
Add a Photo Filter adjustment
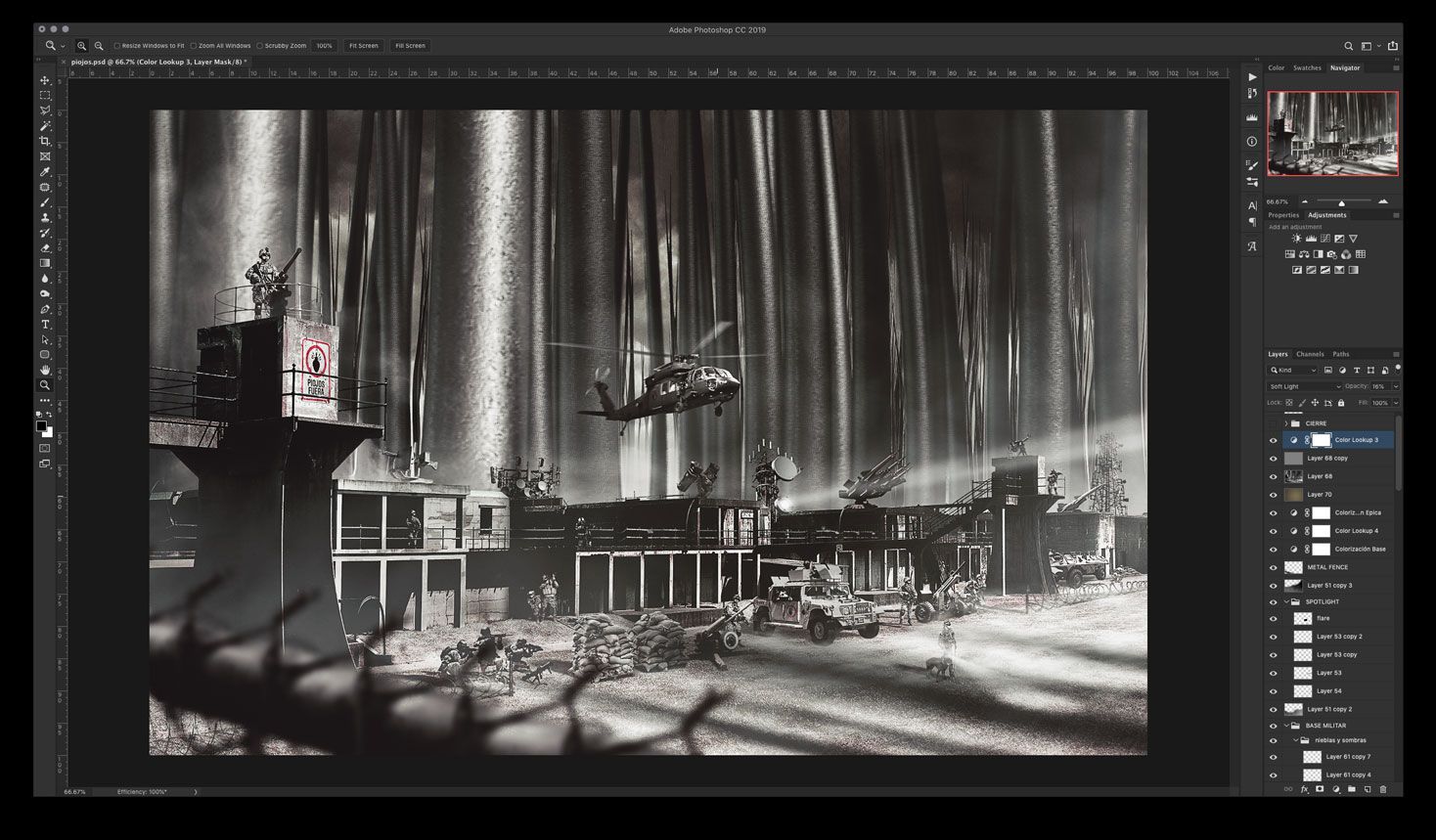point(1332,254)
